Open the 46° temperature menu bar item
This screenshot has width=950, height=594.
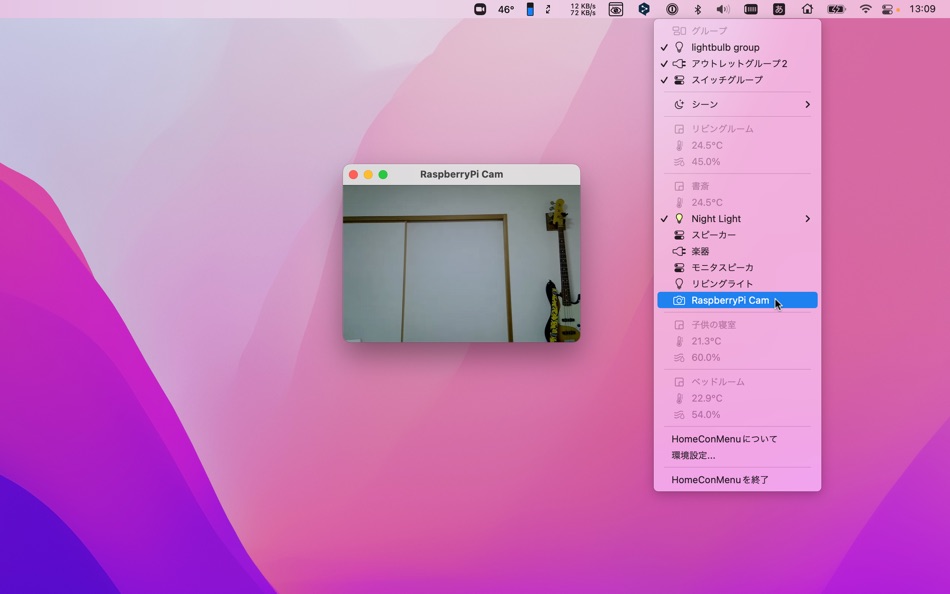click(x=506, y=9)
